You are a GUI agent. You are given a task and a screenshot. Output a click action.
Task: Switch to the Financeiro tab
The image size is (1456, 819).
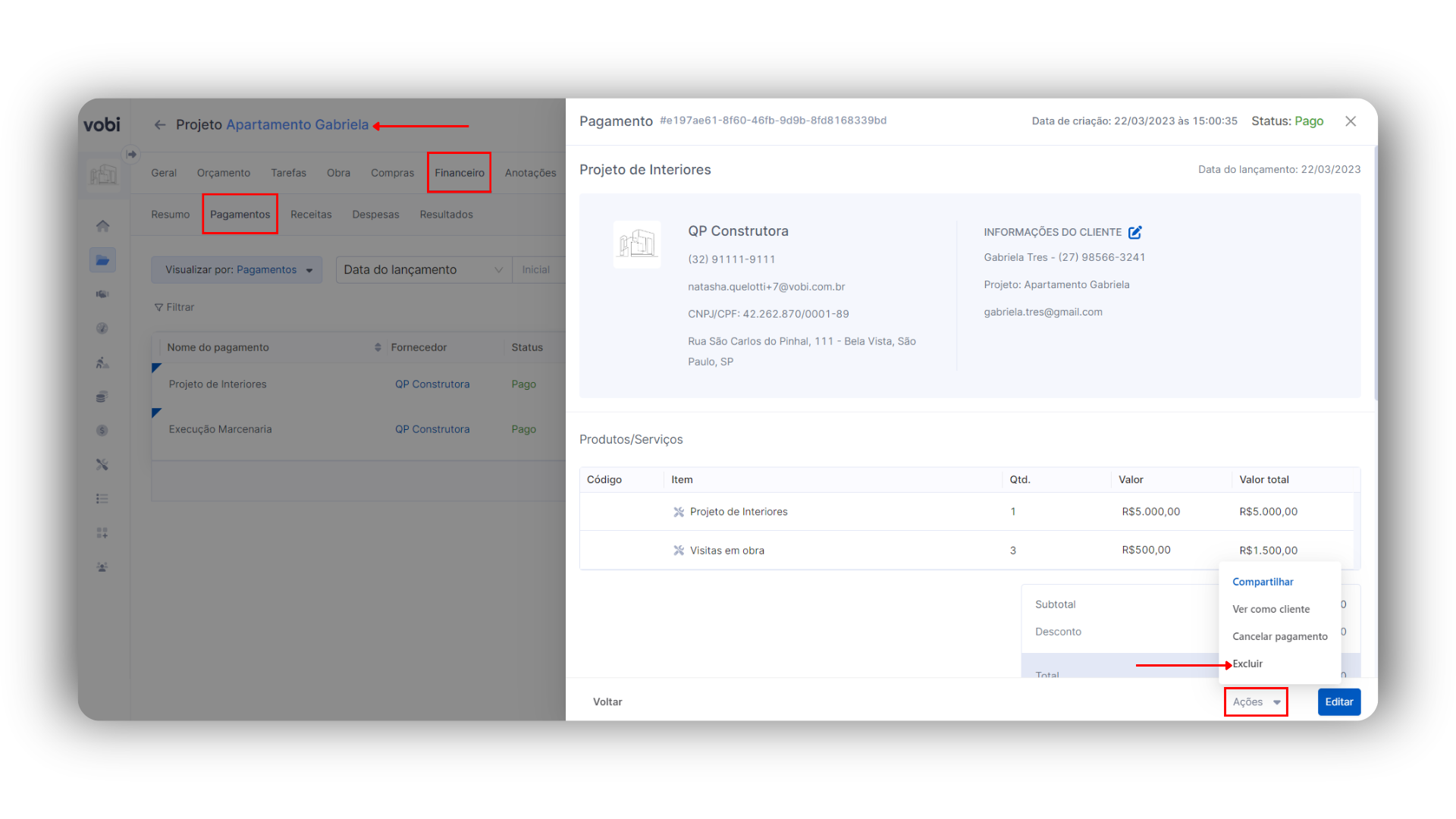(x=460, y=173)
